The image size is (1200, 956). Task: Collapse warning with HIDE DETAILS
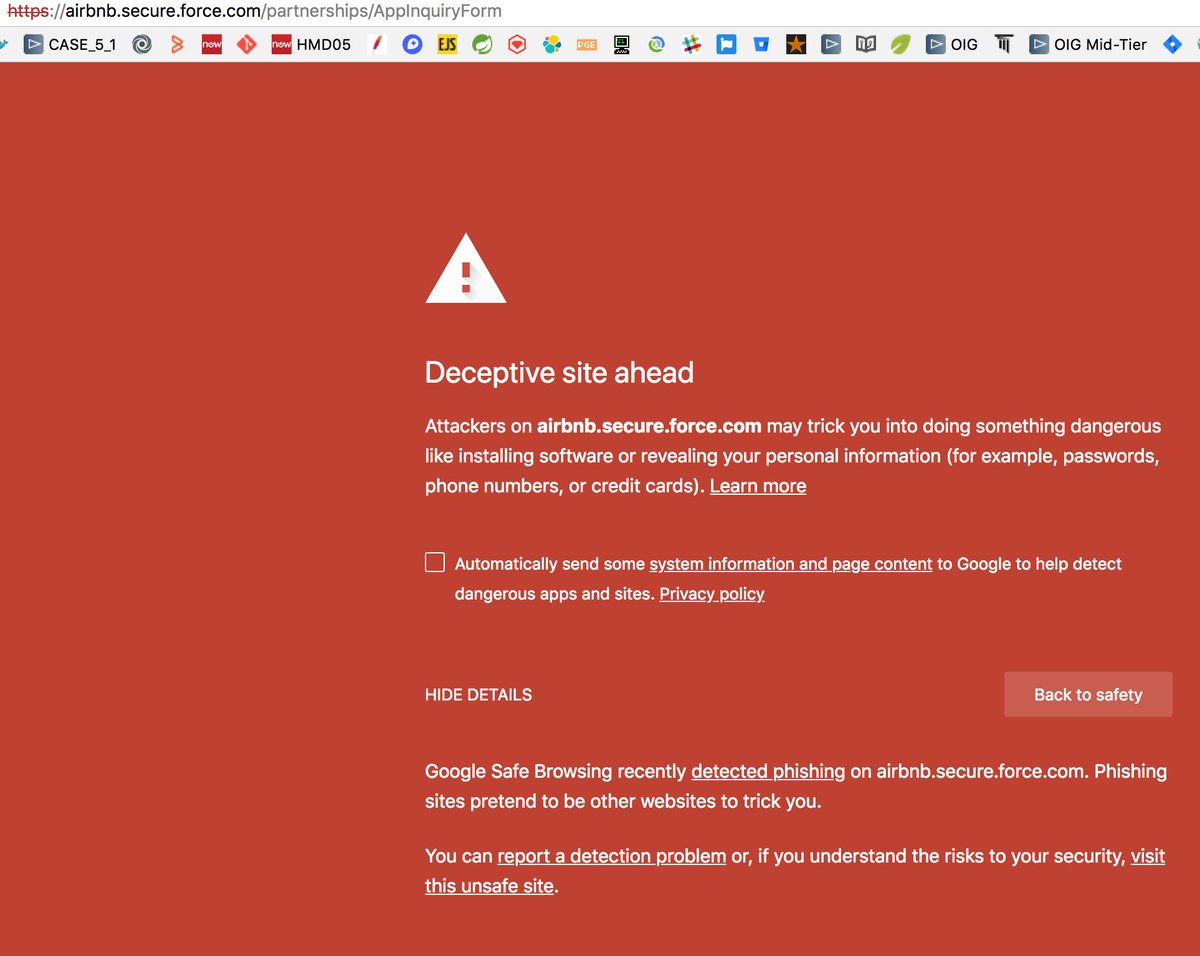click(478, 695)
